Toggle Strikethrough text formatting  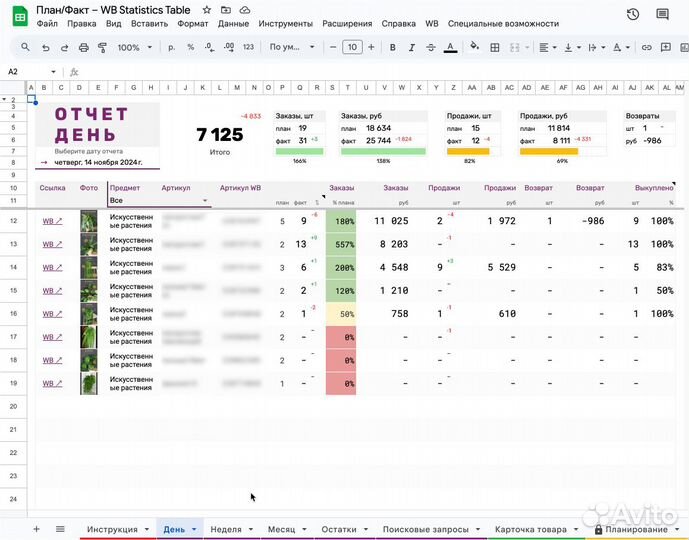point(429,47)
